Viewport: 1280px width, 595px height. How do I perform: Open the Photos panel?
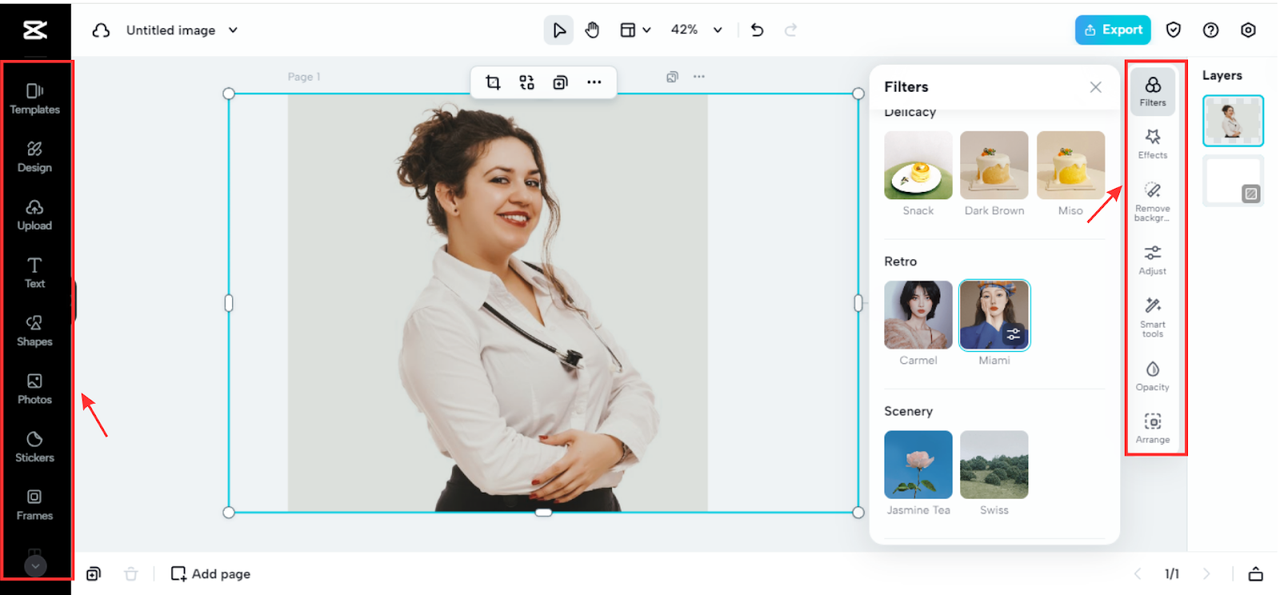(x=35, y=388)
